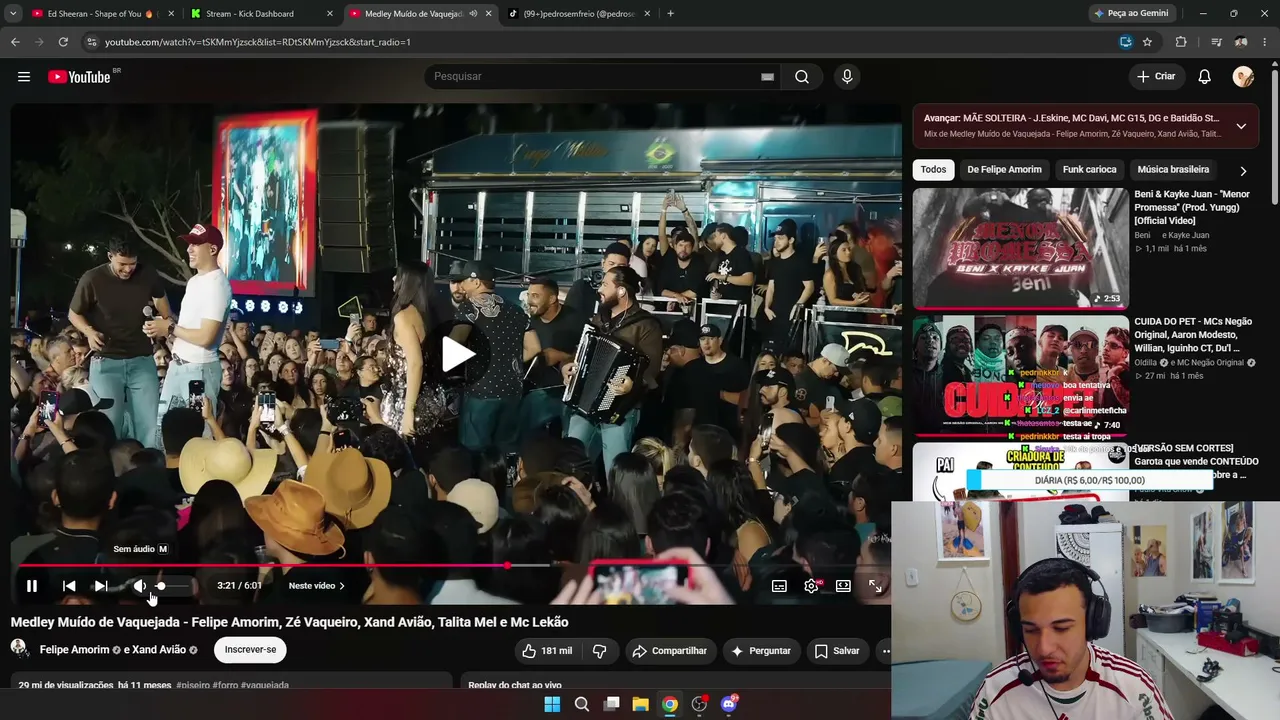Mute audio with the speaker icon
The height and width of the screenshot is (720, 1280).
click(140, 586)
